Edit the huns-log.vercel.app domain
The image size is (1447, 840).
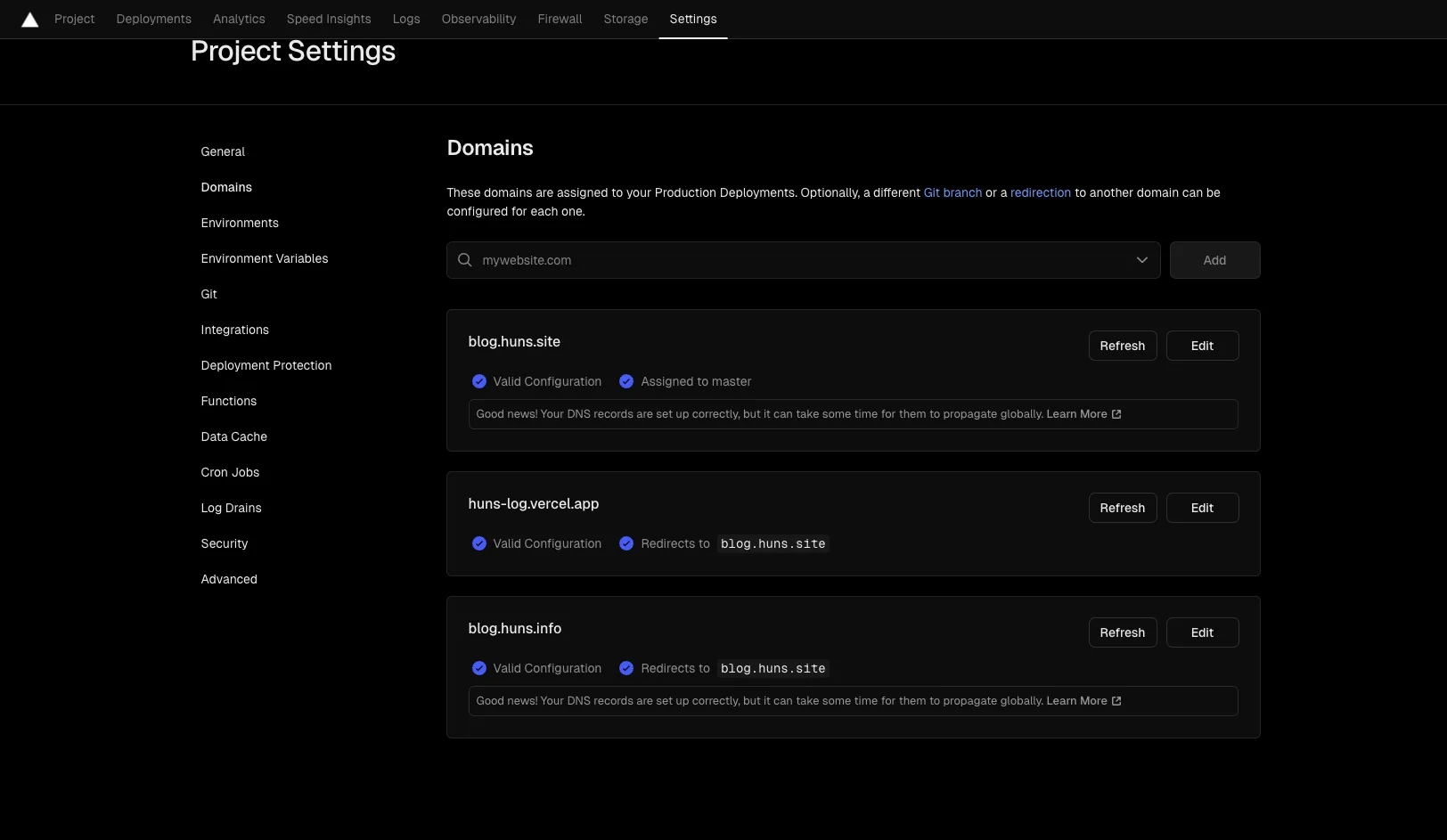1202,508
